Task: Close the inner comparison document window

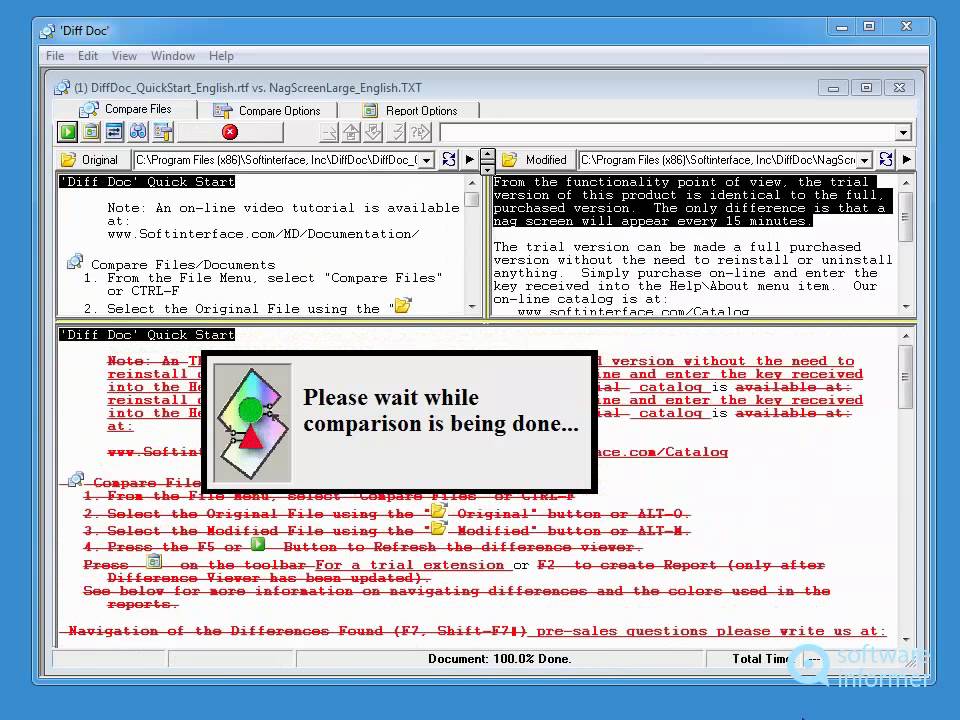Action: (x=899, y=88)
